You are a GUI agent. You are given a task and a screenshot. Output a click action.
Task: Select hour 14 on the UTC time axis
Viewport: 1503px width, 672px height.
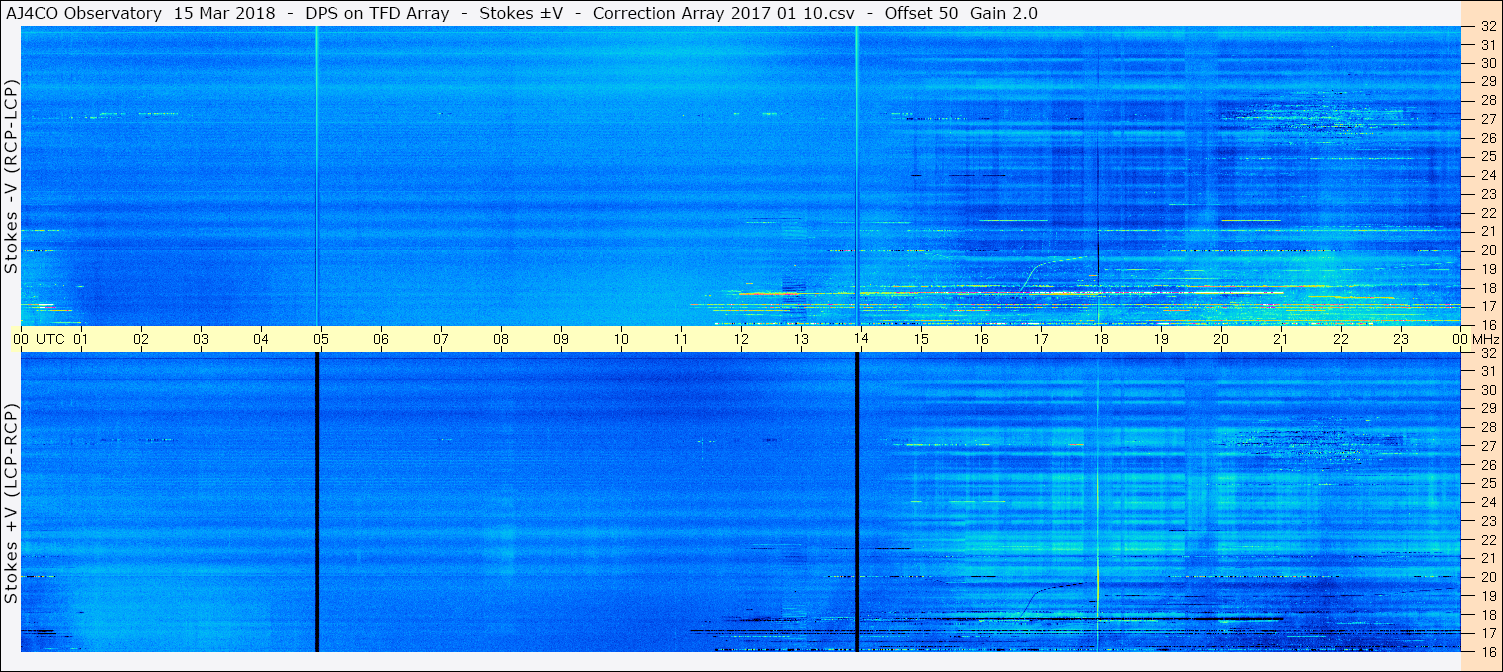point(860,339)
